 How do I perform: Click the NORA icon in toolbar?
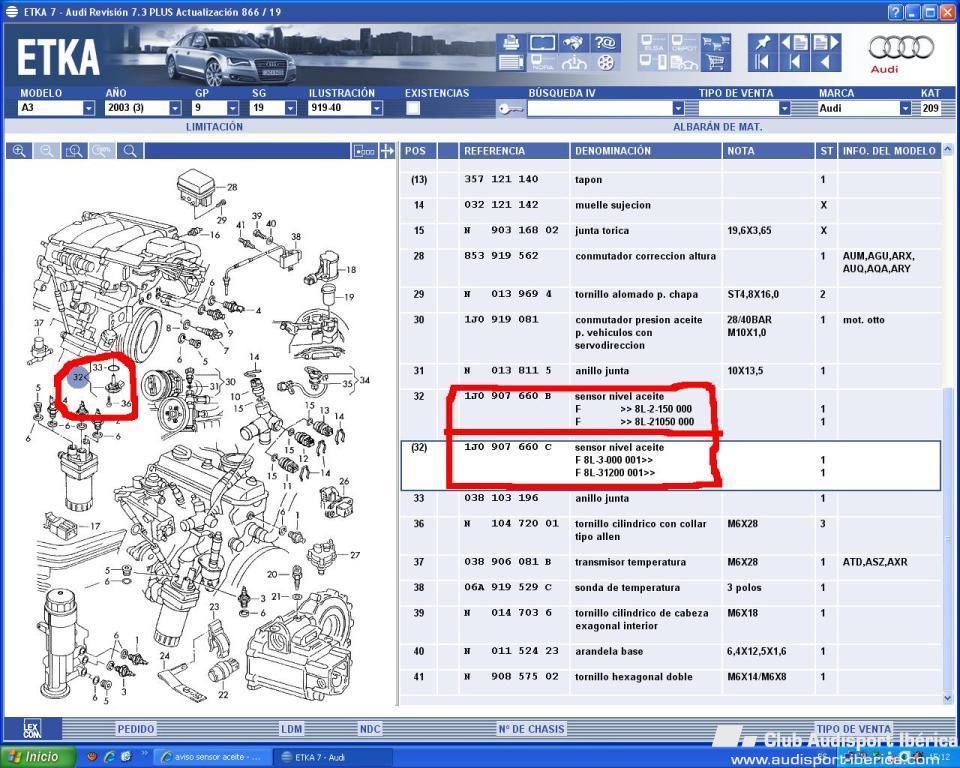coord(542,62)
